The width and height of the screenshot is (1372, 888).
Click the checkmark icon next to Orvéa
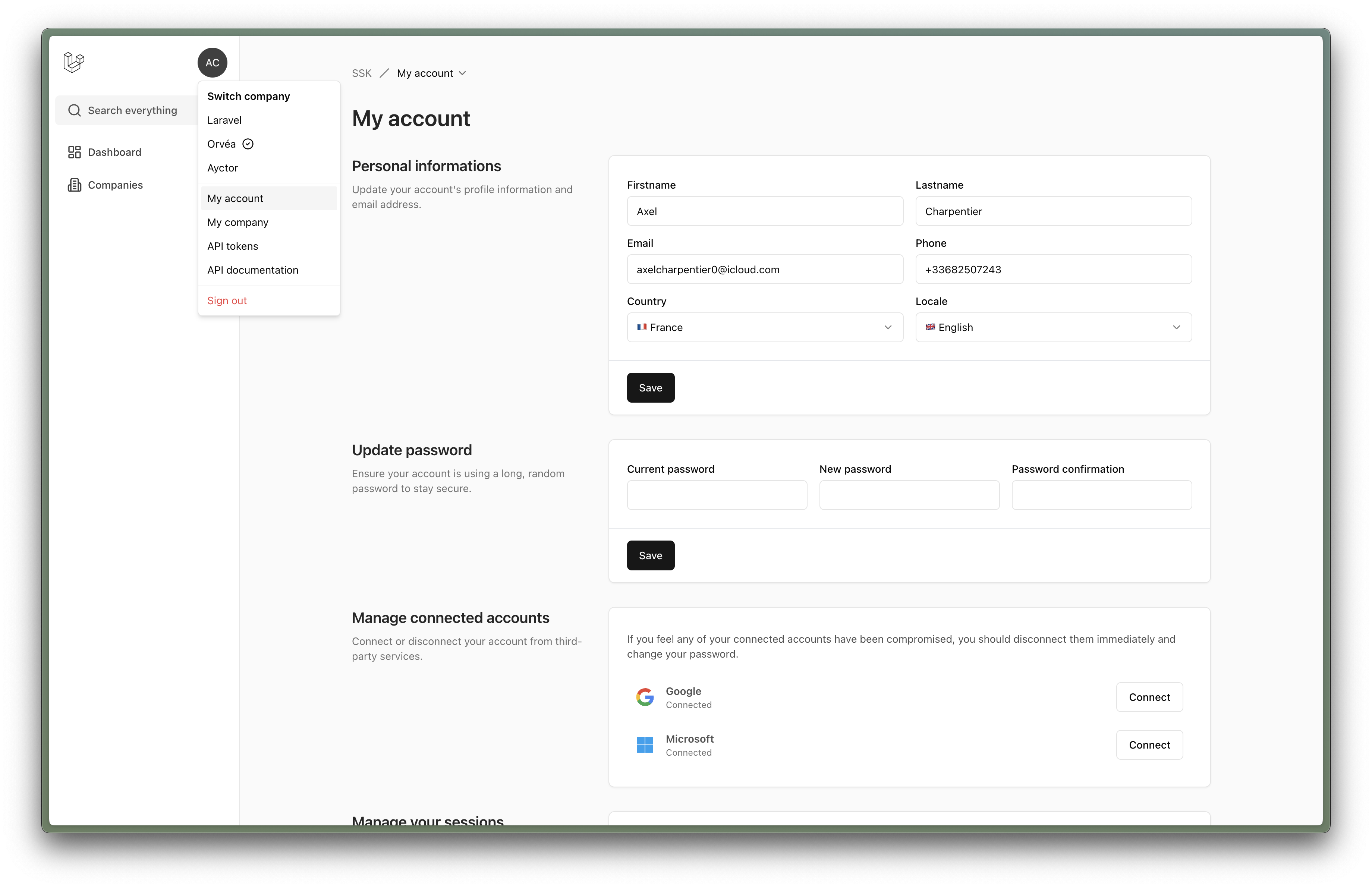[x=248, y=144]
